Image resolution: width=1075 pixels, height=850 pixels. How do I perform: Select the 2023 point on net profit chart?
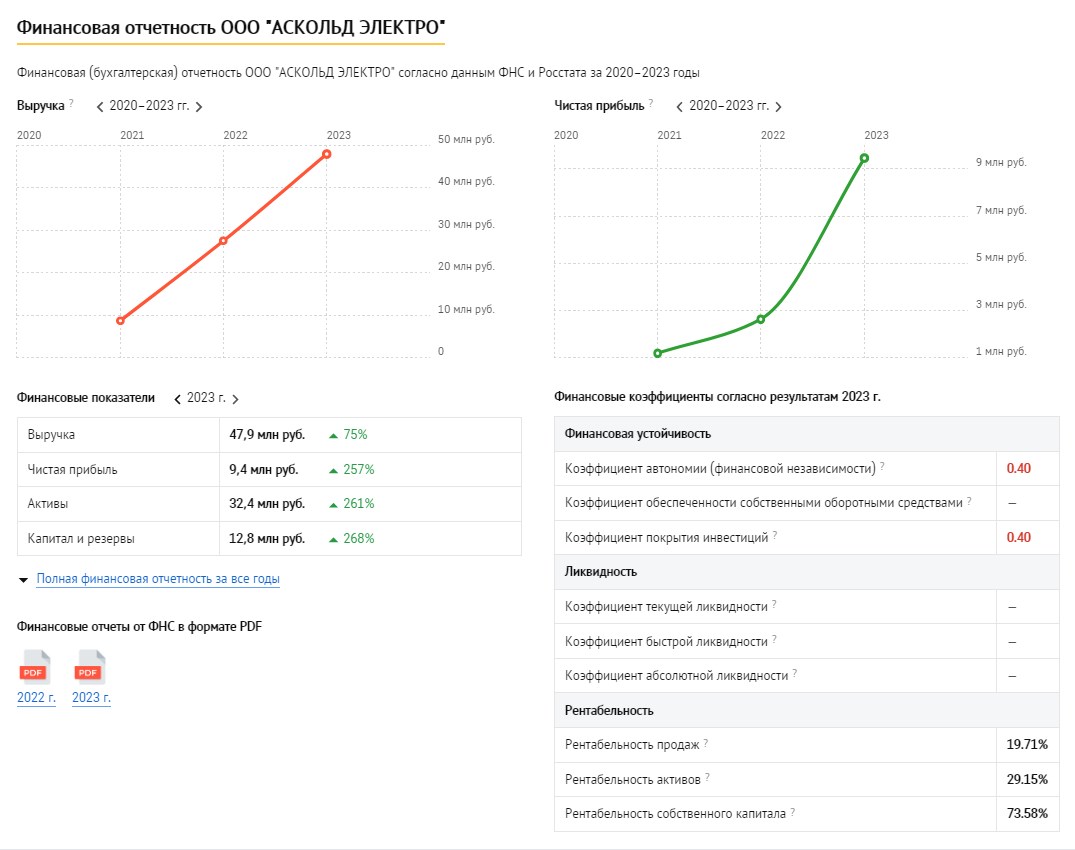click(865, 158)
